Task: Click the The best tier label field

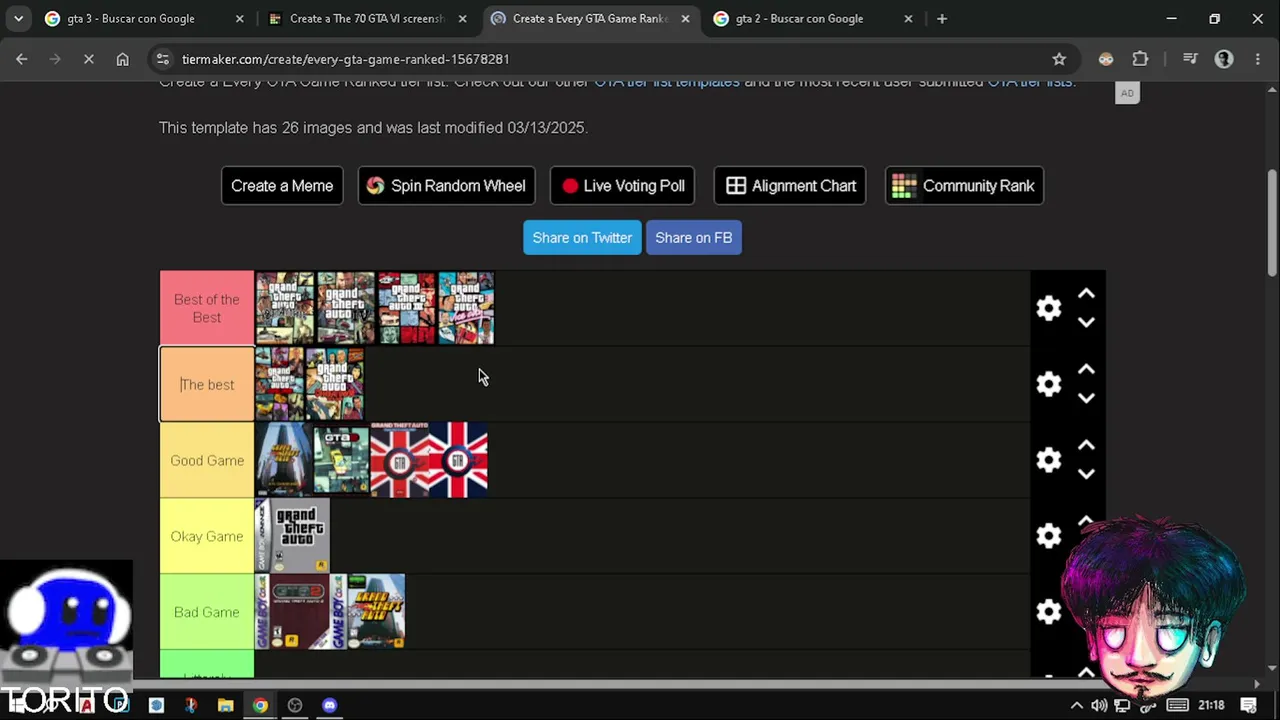Action: (x=207, y=384)
